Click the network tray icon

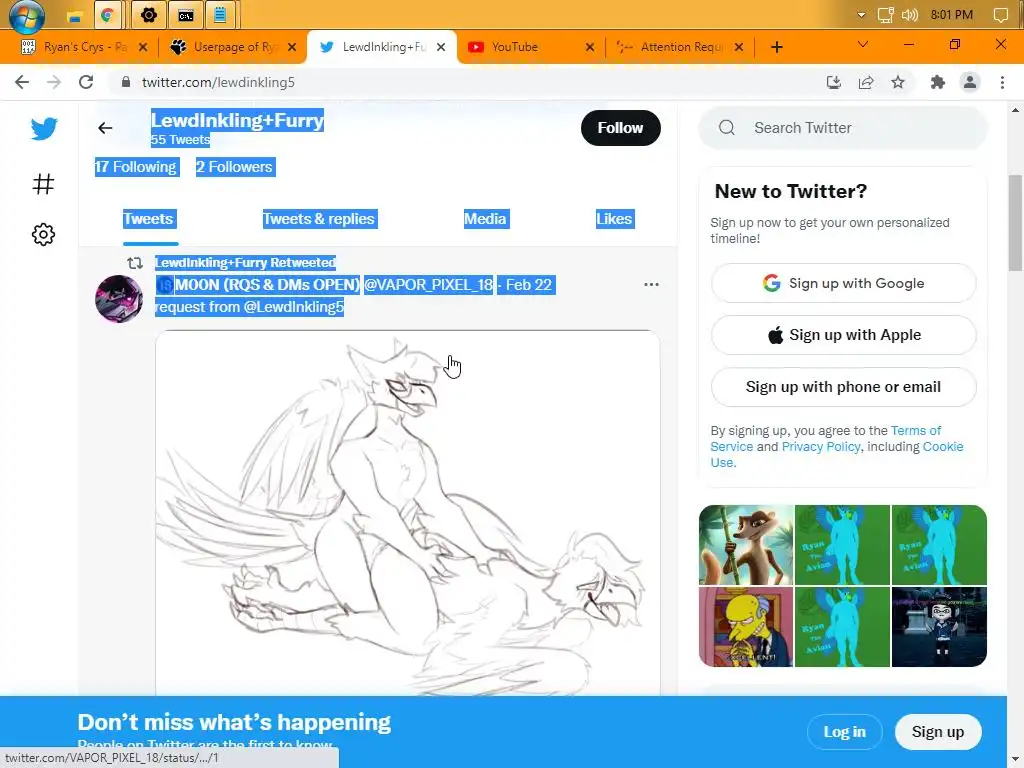pos(886,15)
